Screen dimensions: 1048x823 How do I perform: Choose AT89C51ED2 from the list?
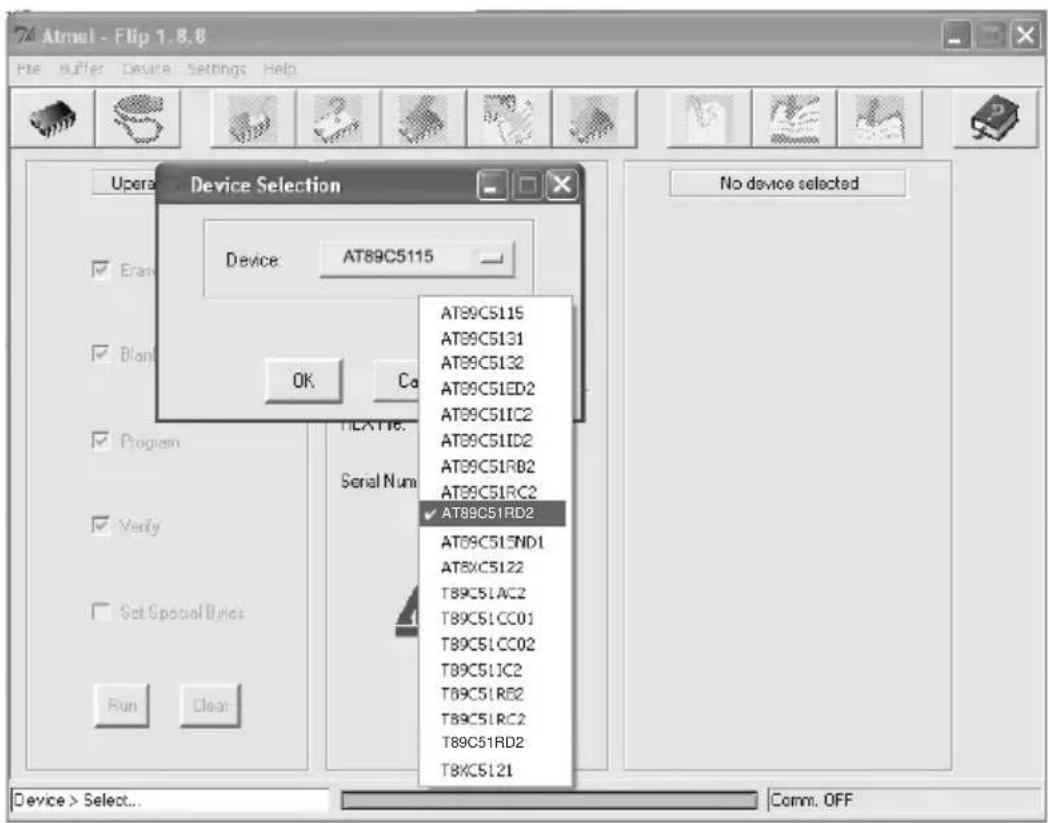(495, 388)
